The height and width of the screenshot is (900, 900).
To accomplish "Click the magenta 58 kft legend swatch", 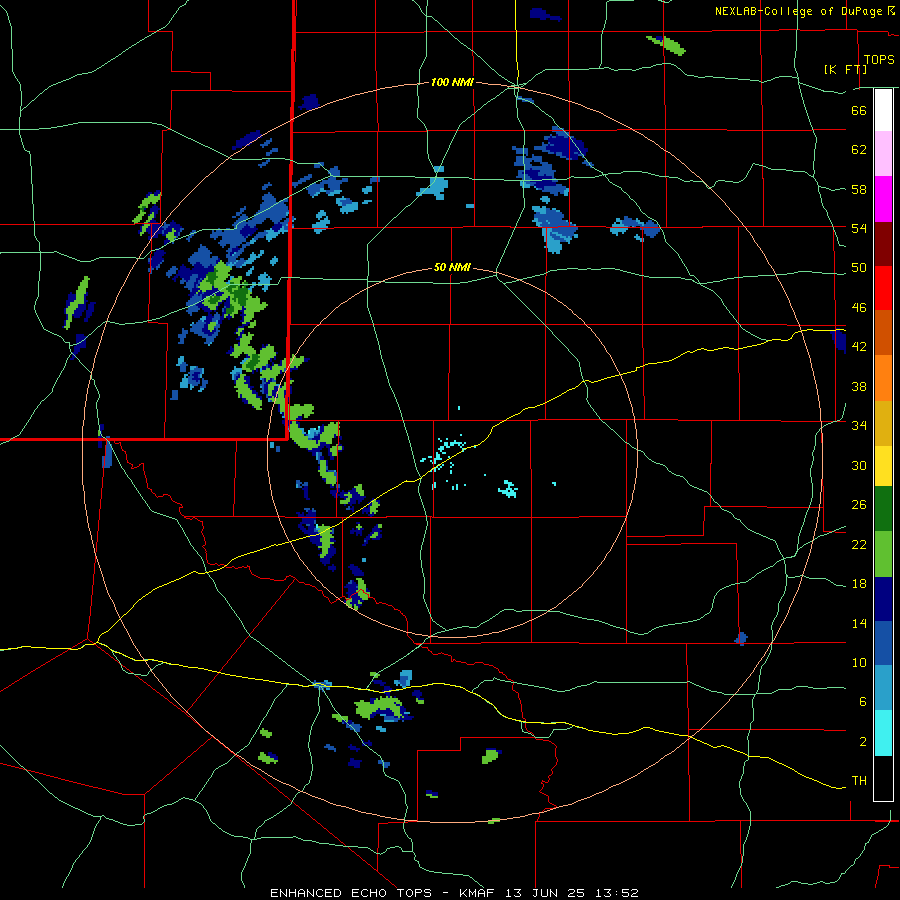I will (883, 199).
